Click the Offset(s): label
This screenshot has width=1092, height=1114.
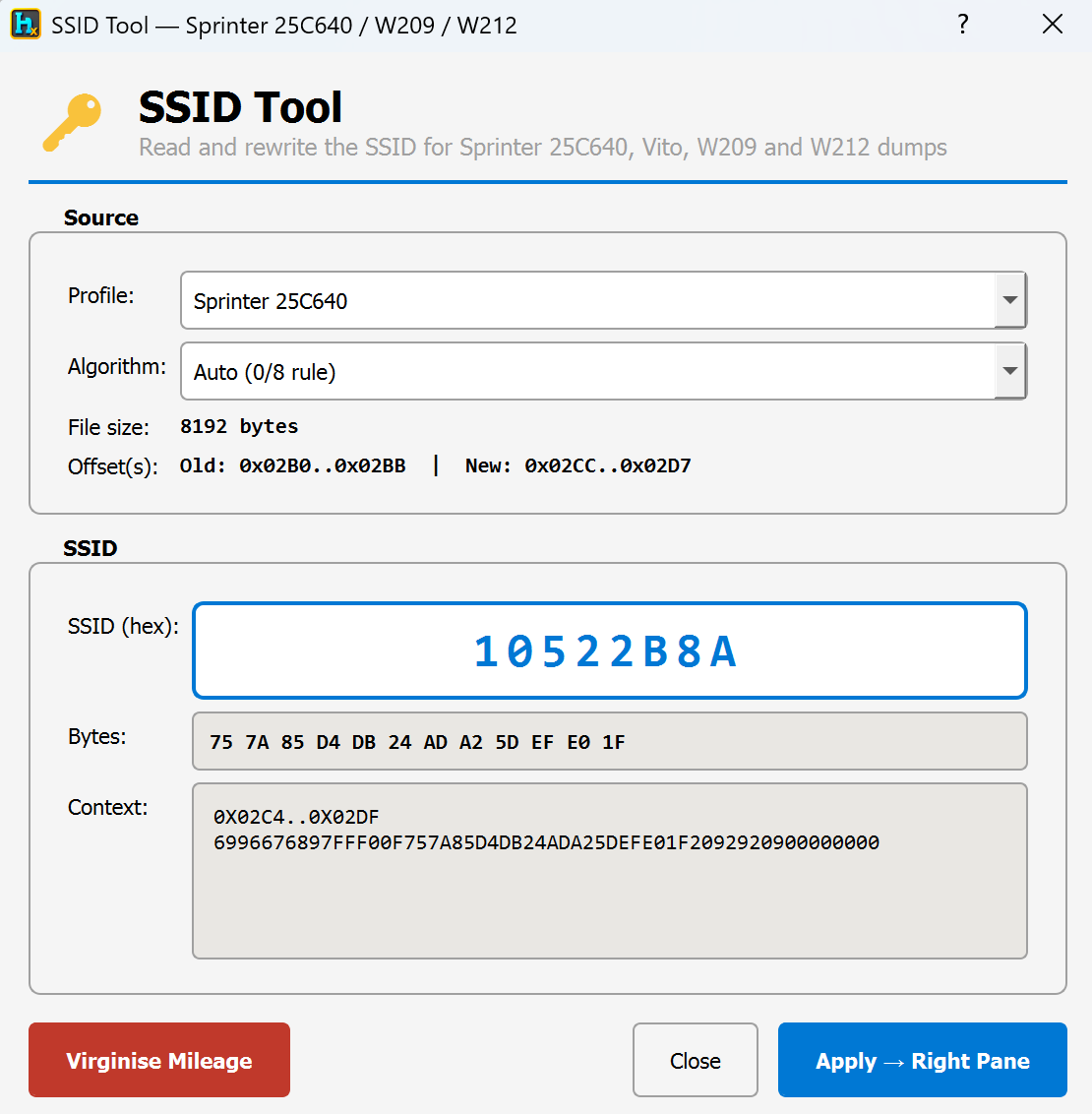113,466
